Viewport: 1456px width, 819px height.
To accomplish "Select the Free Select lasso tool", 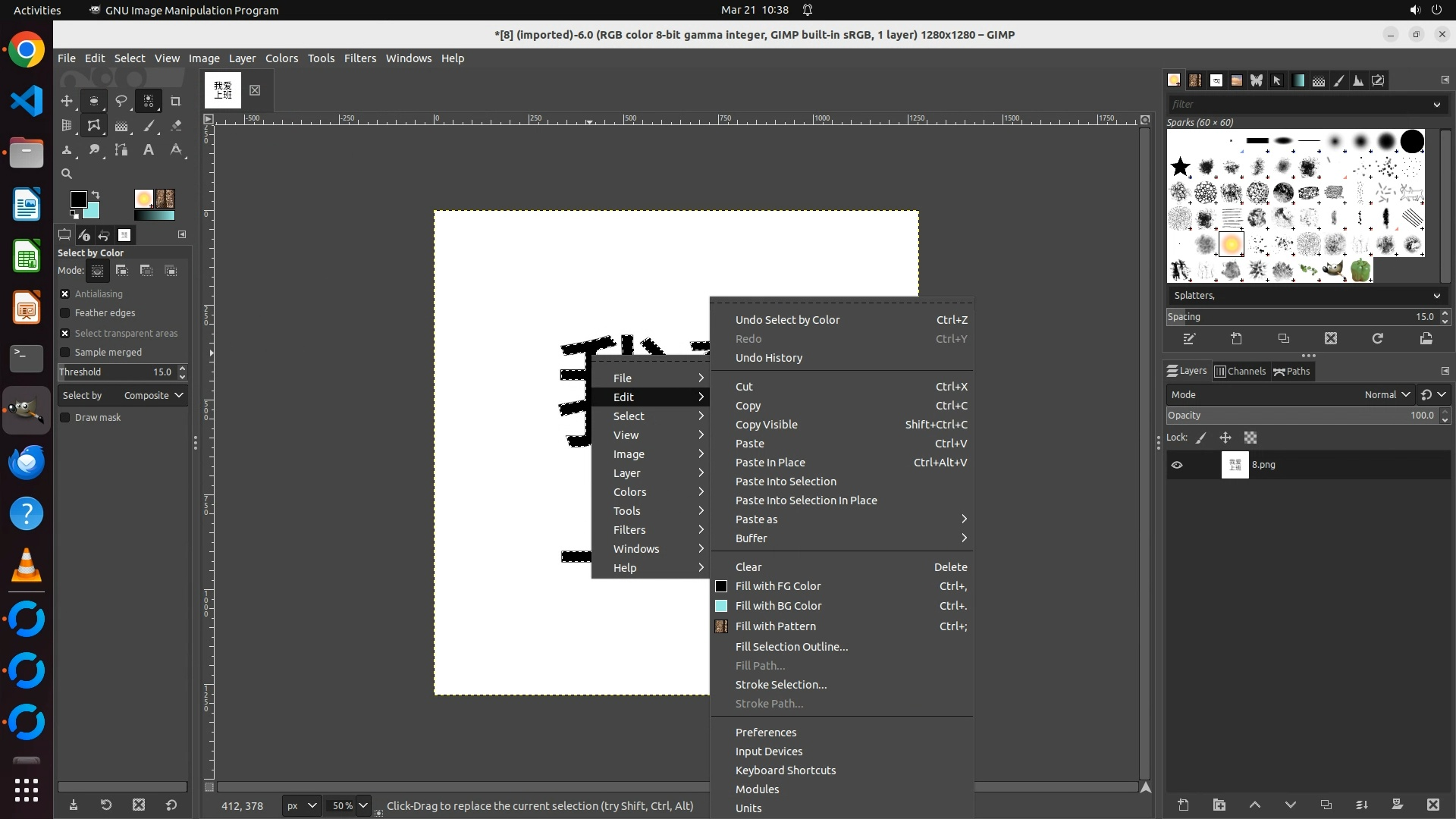I will coord(121,101).
